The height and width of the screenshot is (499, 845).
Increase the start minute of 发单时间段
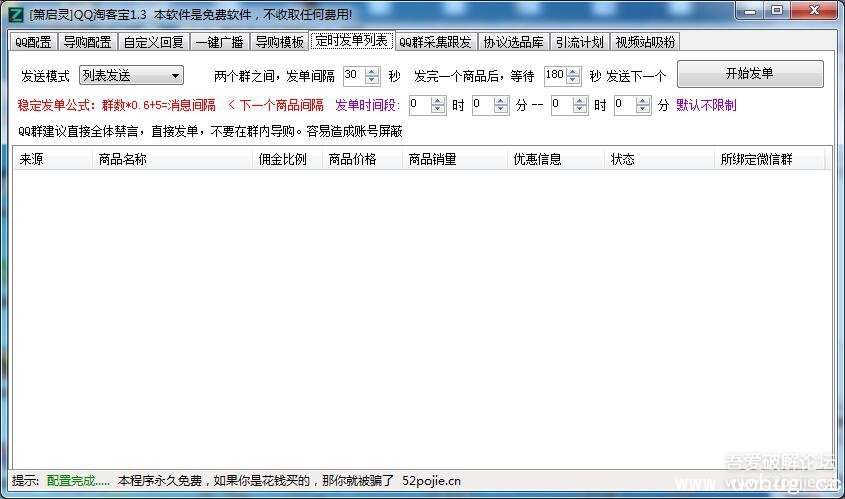[501, 101]
